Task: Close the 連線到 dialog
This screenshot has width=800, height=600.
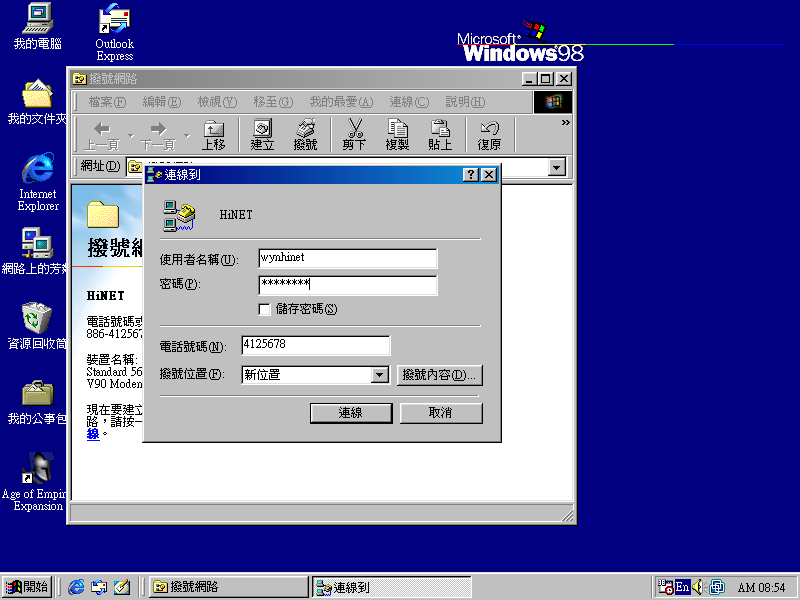Action: click(x=489, y=175)
